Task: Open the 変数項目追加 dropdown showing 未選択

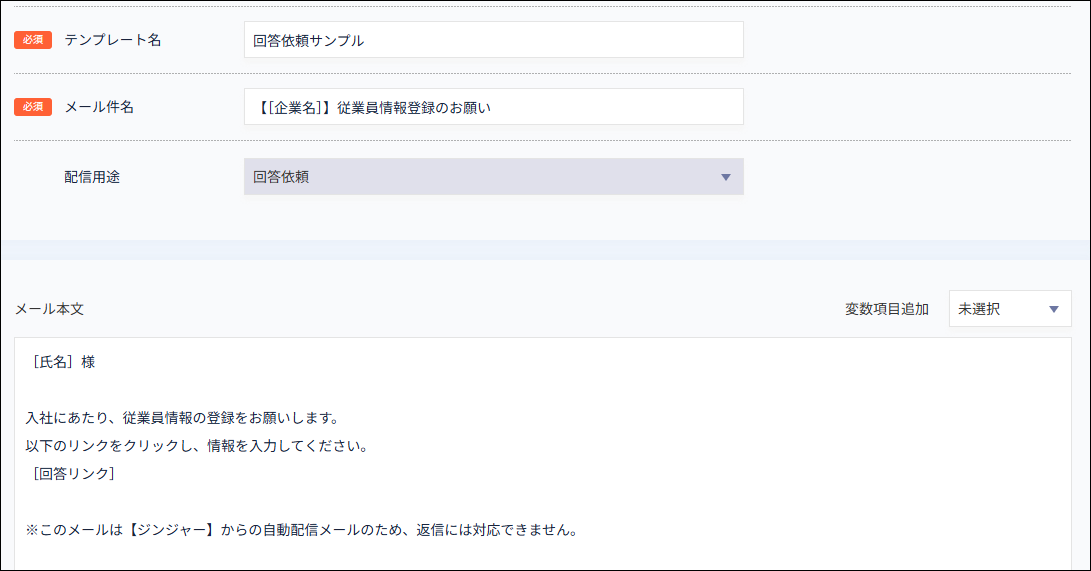Action: pos(1010,309)
